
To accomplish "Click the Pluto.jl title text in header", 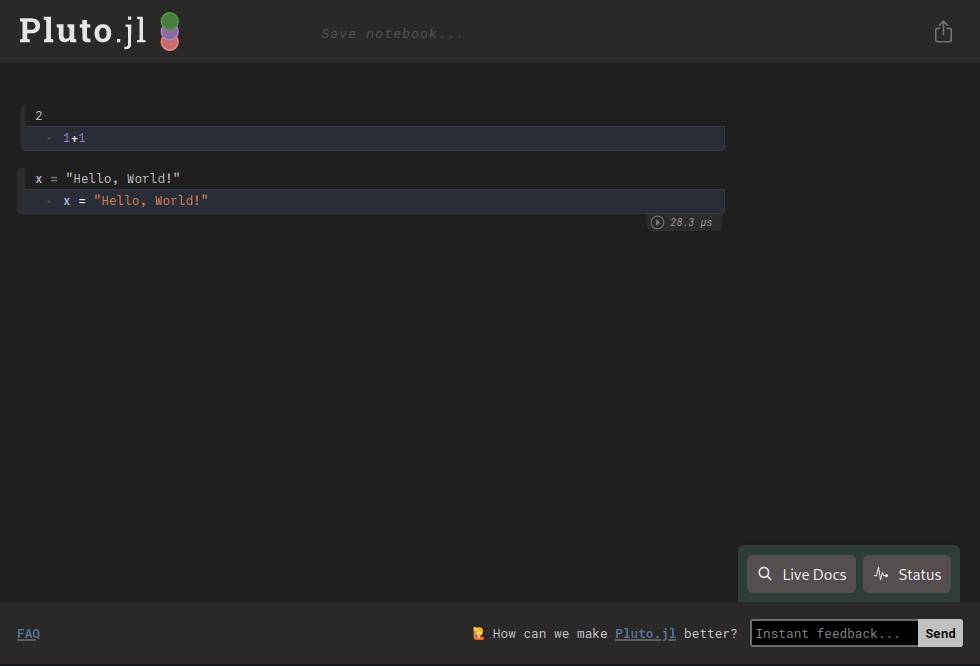I will click(x=82, y=31).
